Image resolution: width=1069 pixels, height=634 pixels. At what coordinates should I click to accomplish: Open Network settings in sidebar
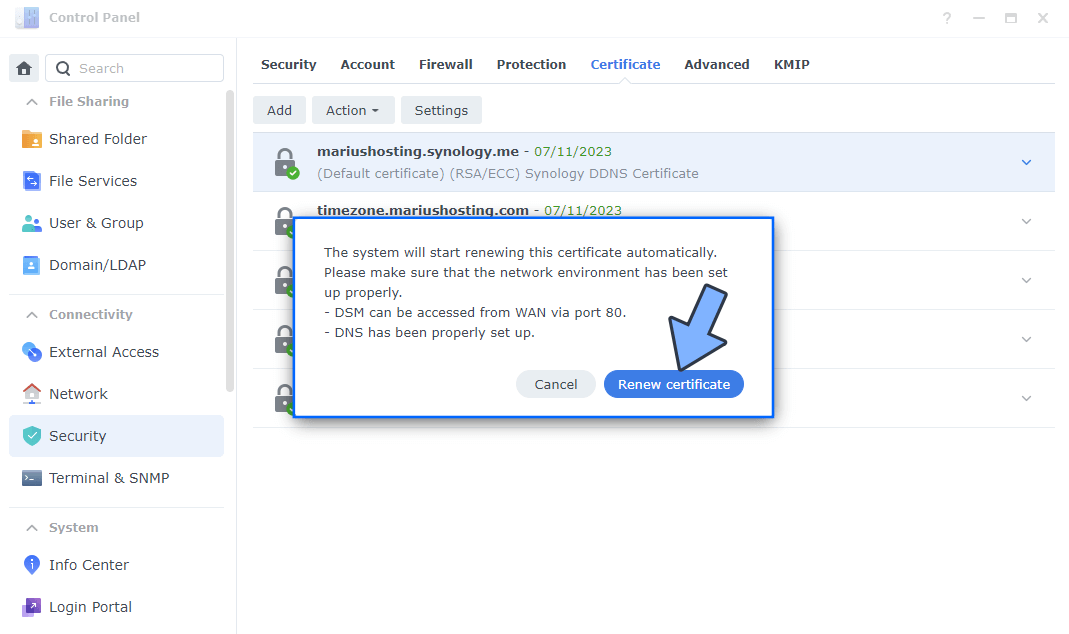tap(78, 394)
